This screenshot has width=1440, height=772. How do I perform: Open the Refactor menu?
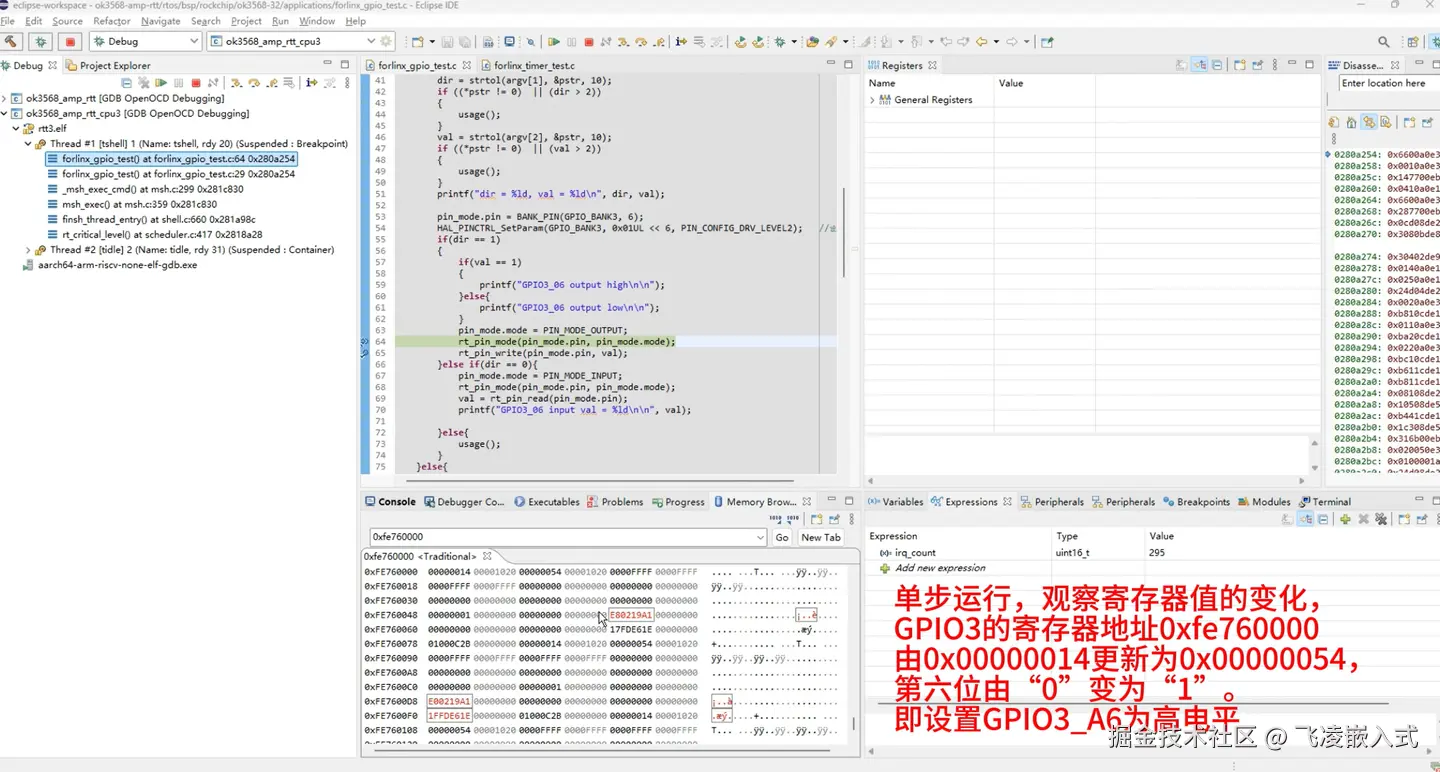point(111,21)
